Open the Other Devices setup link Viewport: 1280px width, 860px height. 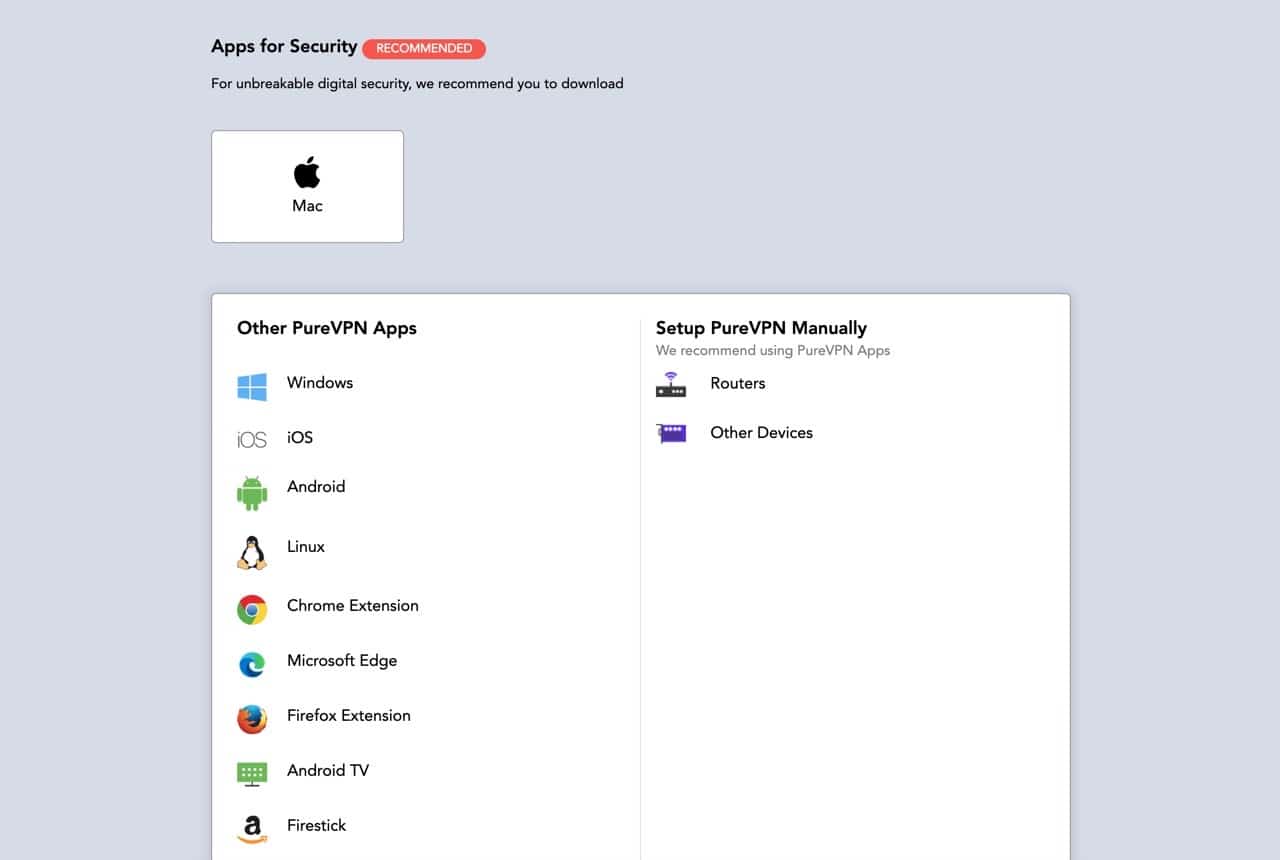(762, 433)
